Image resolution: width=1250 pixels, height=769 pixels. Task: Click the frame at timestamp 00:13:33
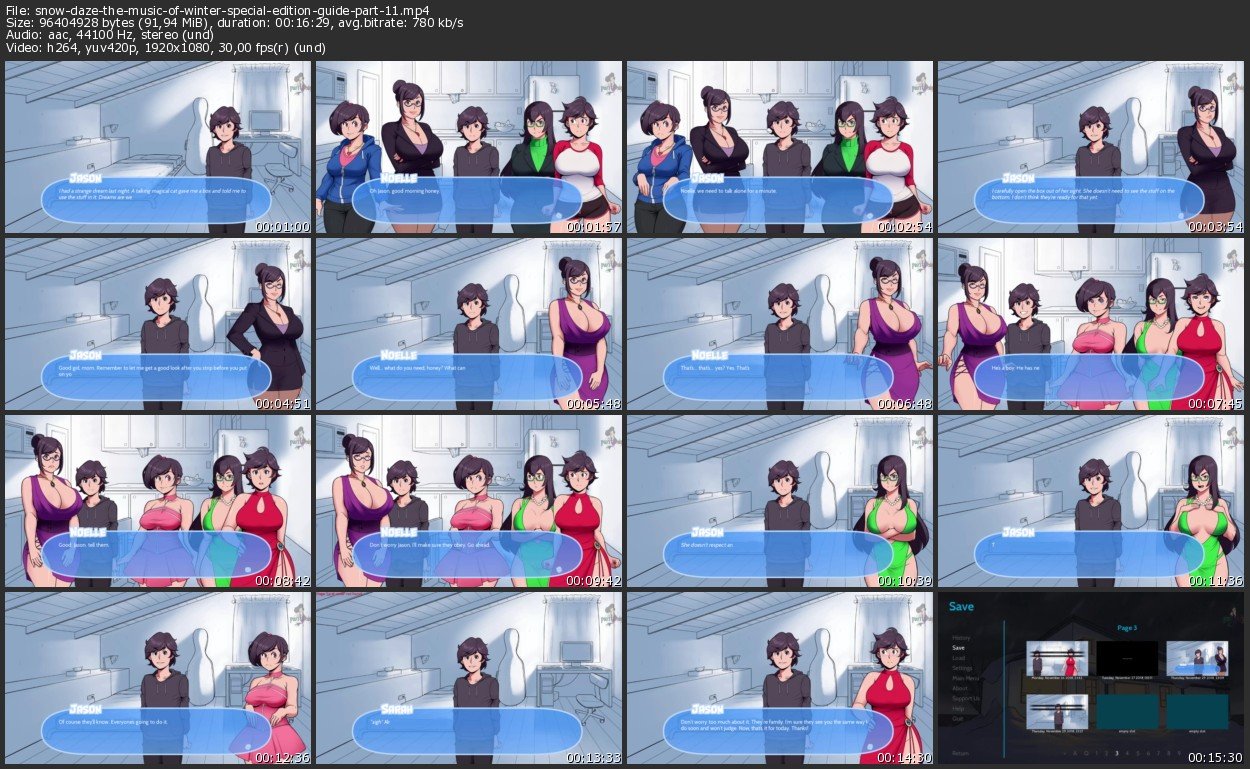[x=469, y=678]
